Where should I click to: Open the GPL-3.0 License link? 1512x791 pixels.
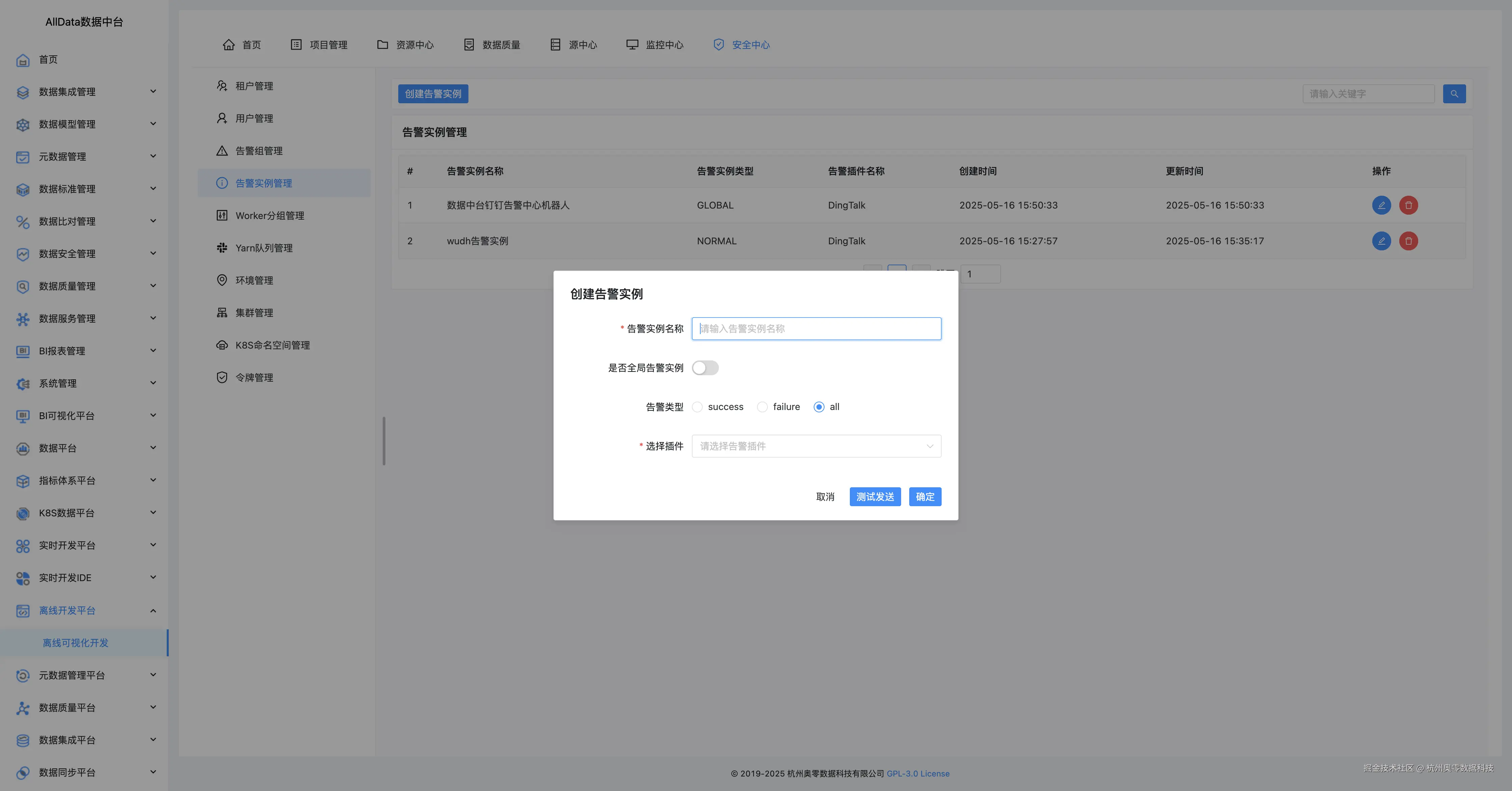point(918,773)
